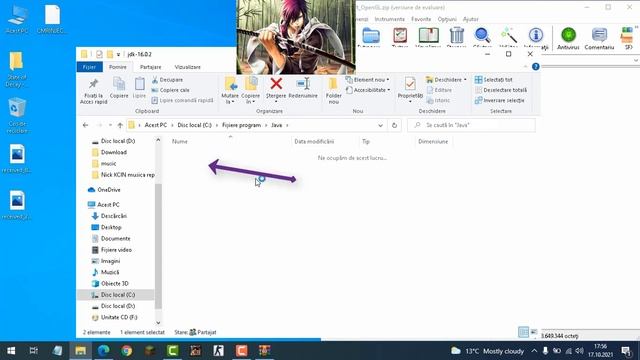Click Deselectare totală
This screenshot has height=360, width=640.
[x=500, y=90]
